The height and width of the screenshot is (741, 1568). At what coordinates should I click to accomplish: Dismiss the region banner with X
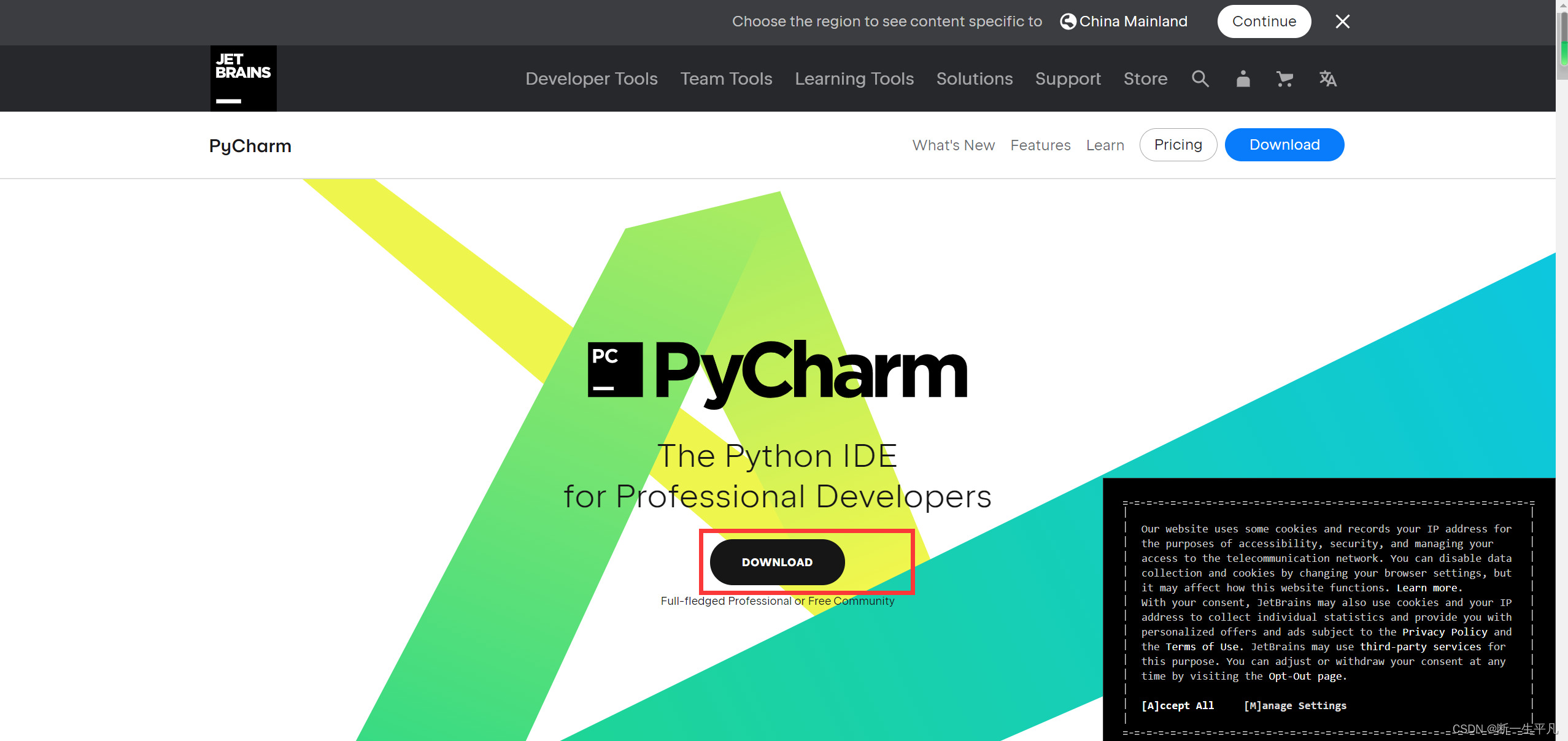click(1342, 21)
